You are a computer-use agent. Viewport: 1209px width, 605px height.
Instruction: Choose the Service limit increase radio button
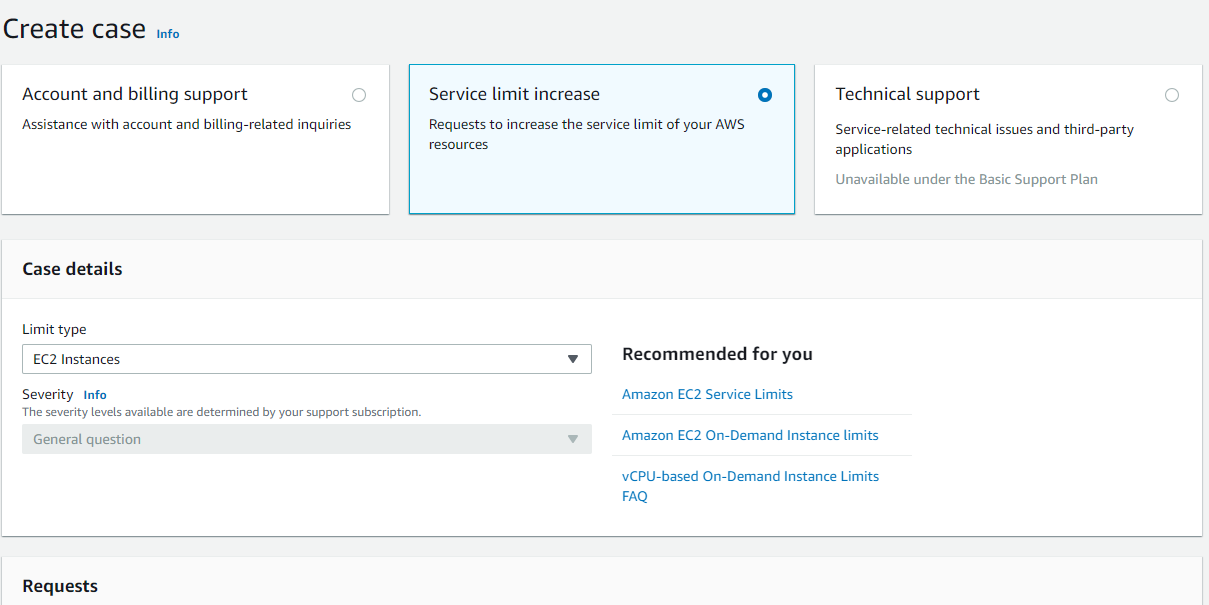(x=765, y=95)
